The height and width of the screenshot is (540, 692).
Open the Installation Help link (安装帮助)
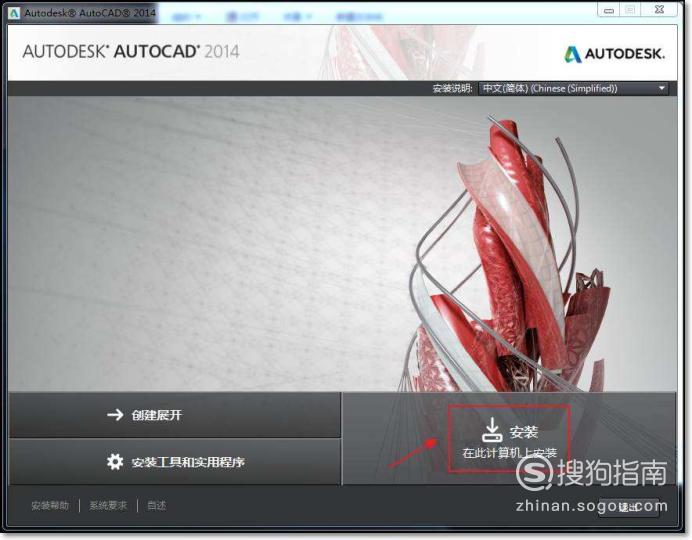50,506
